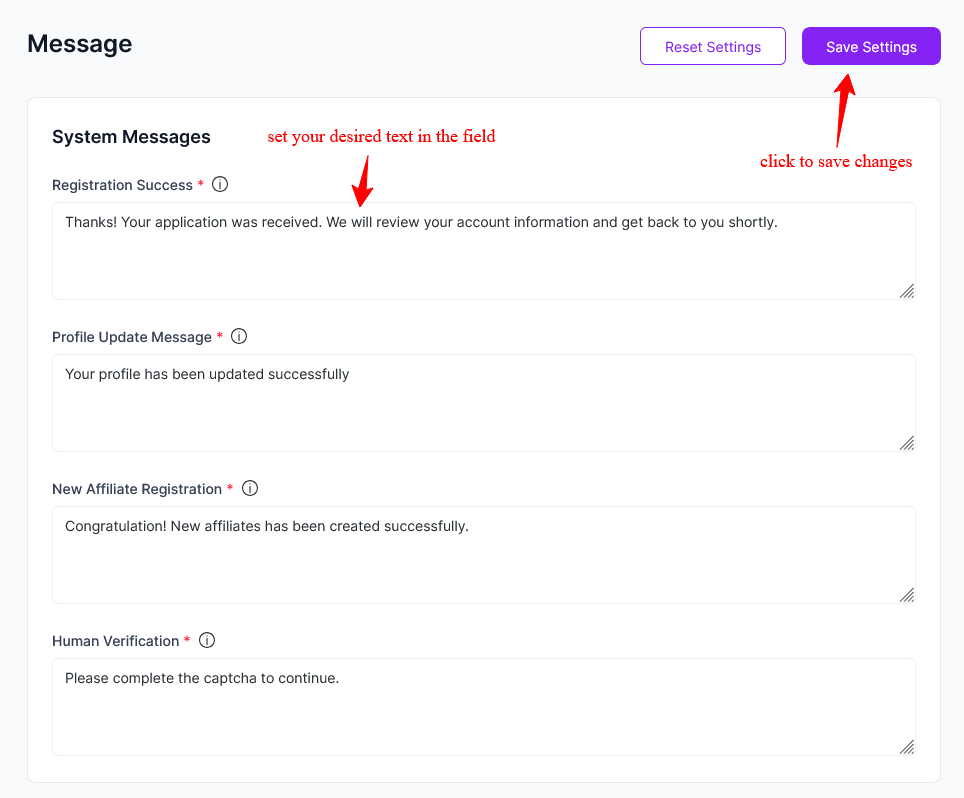Screen dimensions: 964x798
Task: Click the Save Settings button
Action: point(871,47)
